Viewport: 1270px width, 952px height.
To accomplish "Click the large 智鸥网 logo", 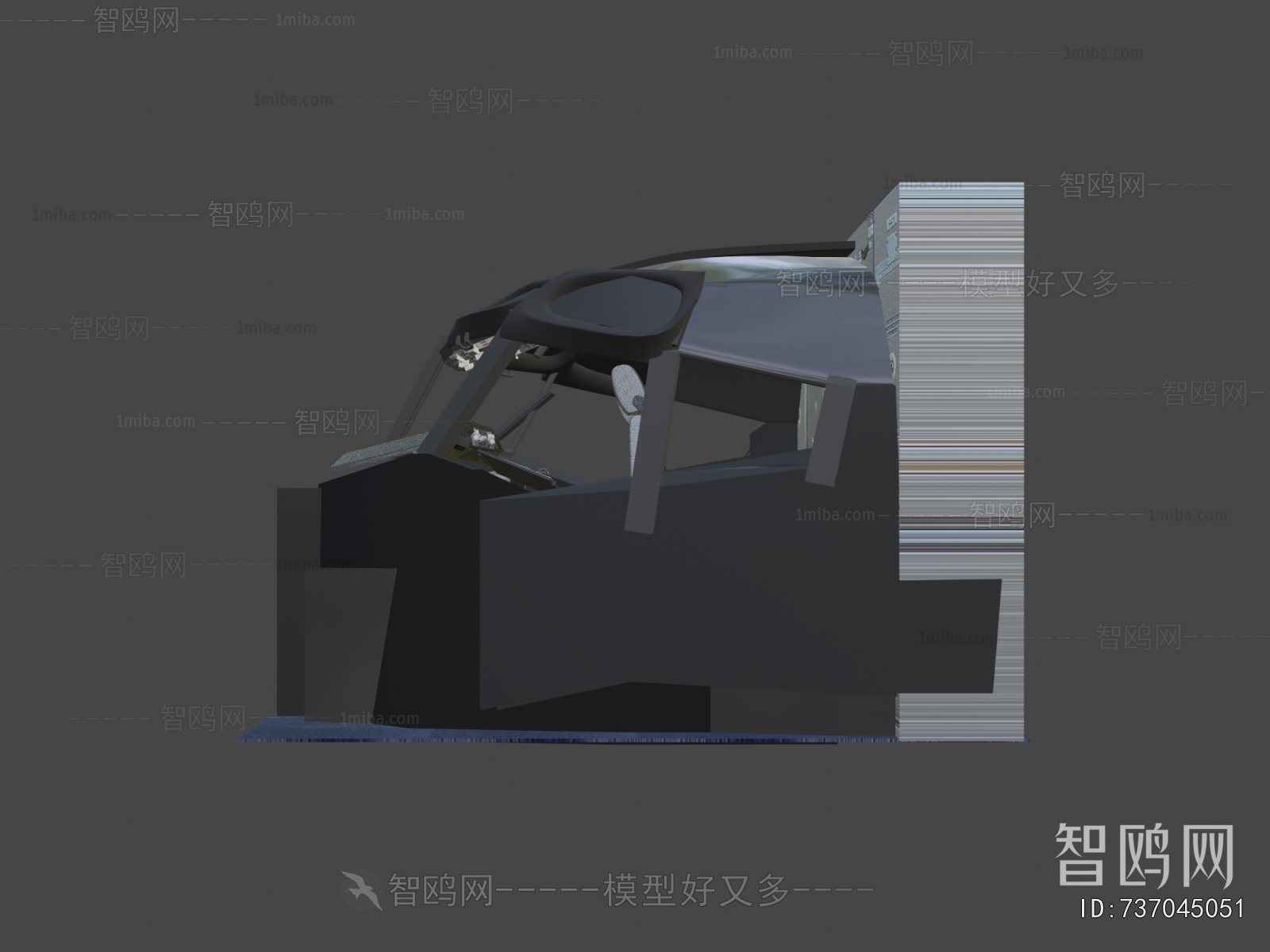I will (1144, 855).
